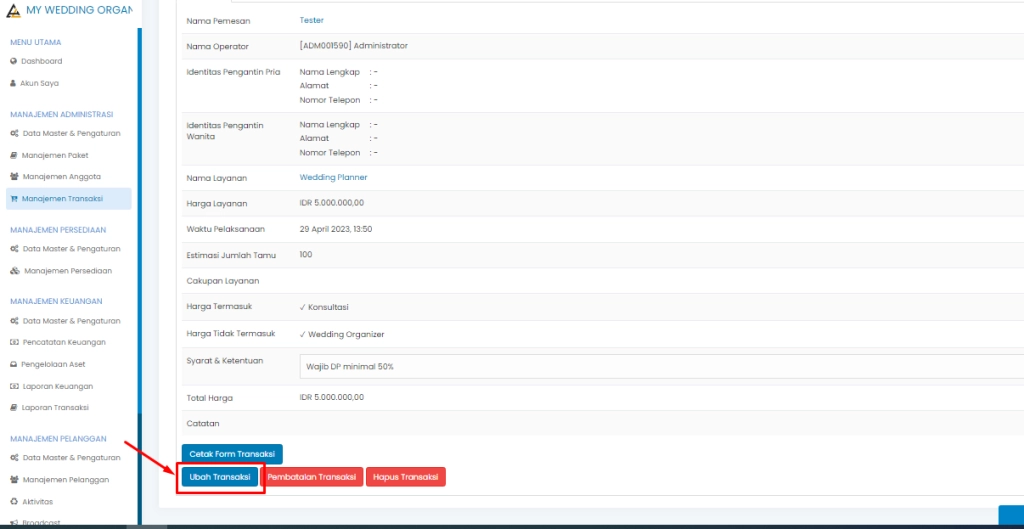The width and height of the screenshot is (1024, 529).
Task: Click the Manajemen Transaksi cart icon
Action: point(14,199)
